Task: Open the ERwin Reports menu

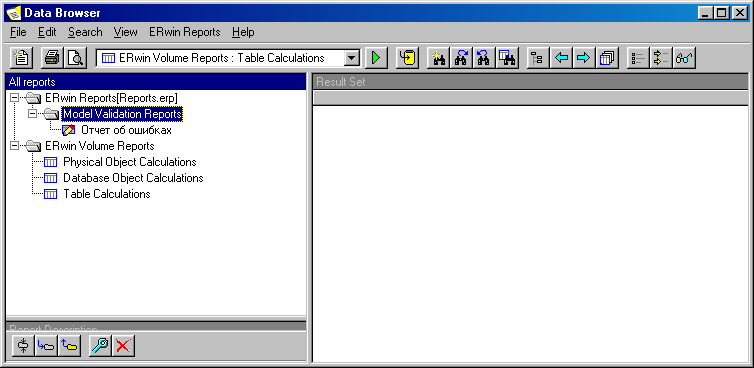Action: click(x=185, y=32)
